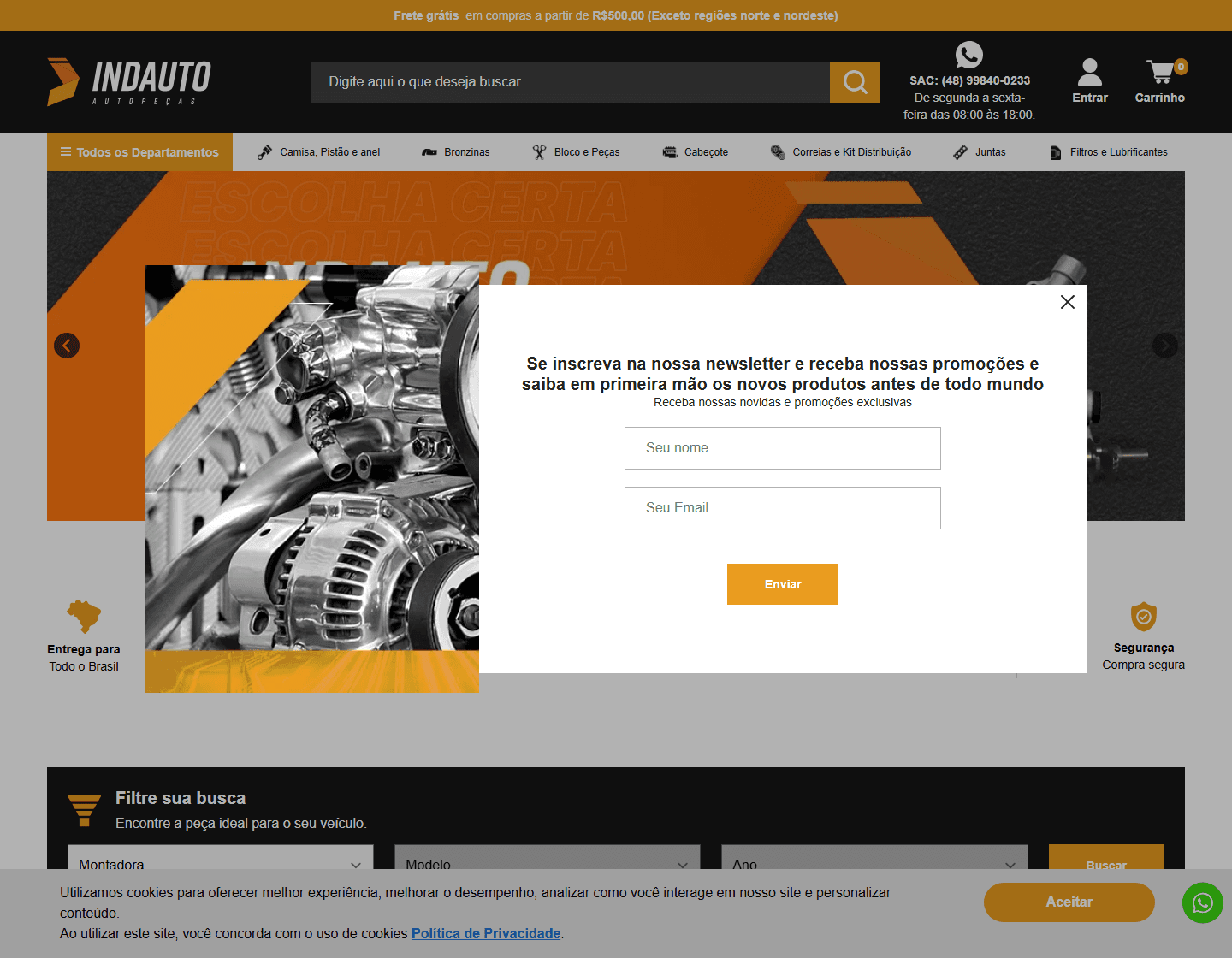Click the piston icon beside Camisa, Pistão e anel

pos(264,151)
